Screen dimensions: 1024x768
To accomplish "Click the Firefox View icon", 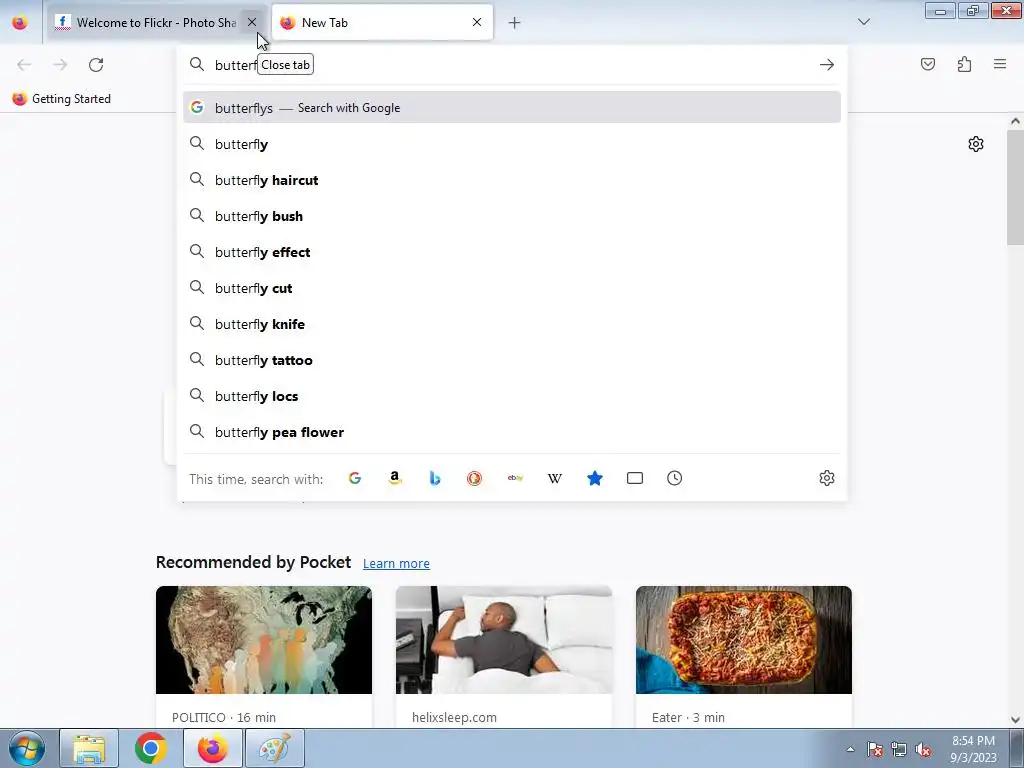I will [x=20, y=23].
